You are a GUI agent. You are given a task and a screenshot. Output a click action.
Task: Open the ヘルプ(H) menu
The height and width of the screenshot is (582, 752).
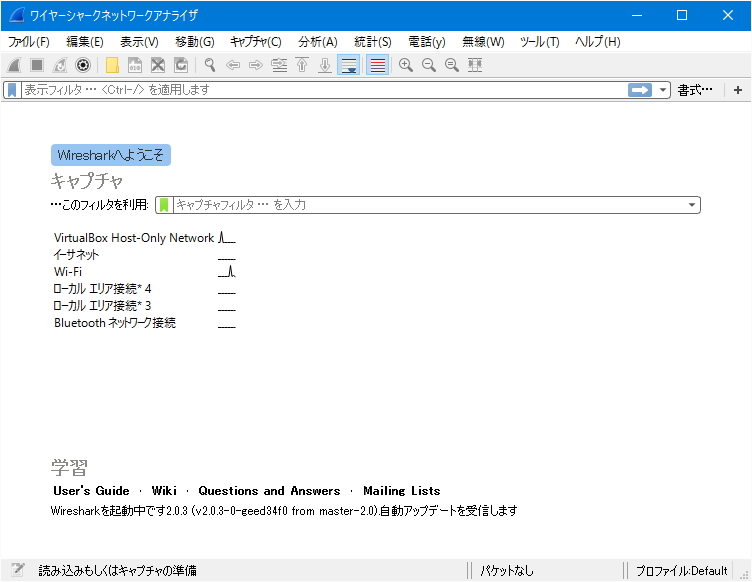click(x=598, y=42)
